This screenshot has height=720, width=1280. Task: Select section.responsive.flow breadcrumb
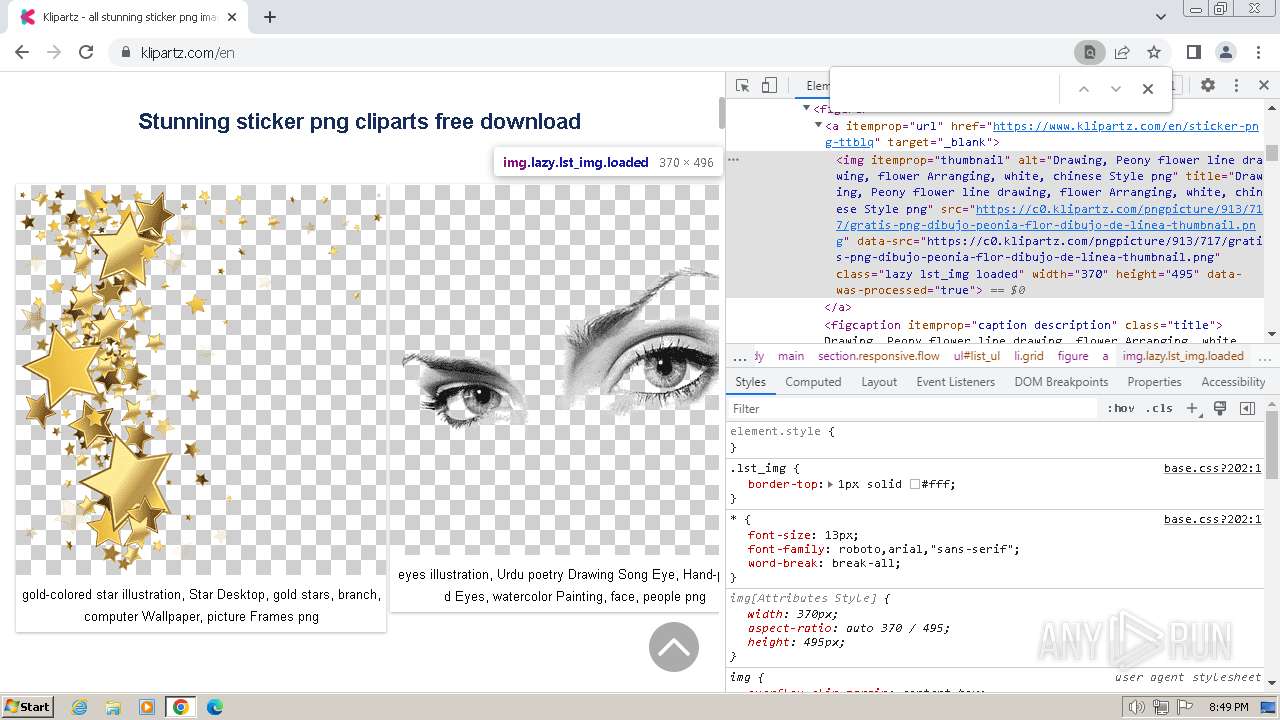coord(879,356)
